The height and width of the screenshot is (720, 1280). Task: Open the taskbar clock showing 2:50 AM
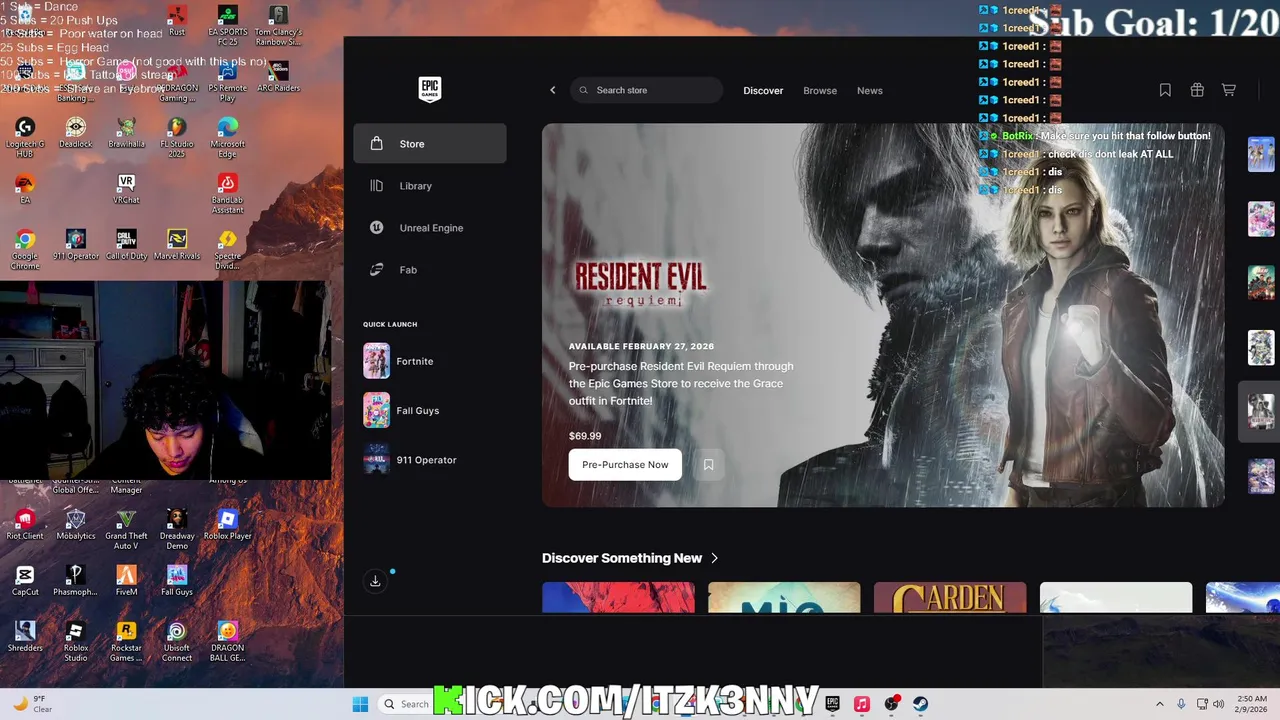(x=1250, y=704)
